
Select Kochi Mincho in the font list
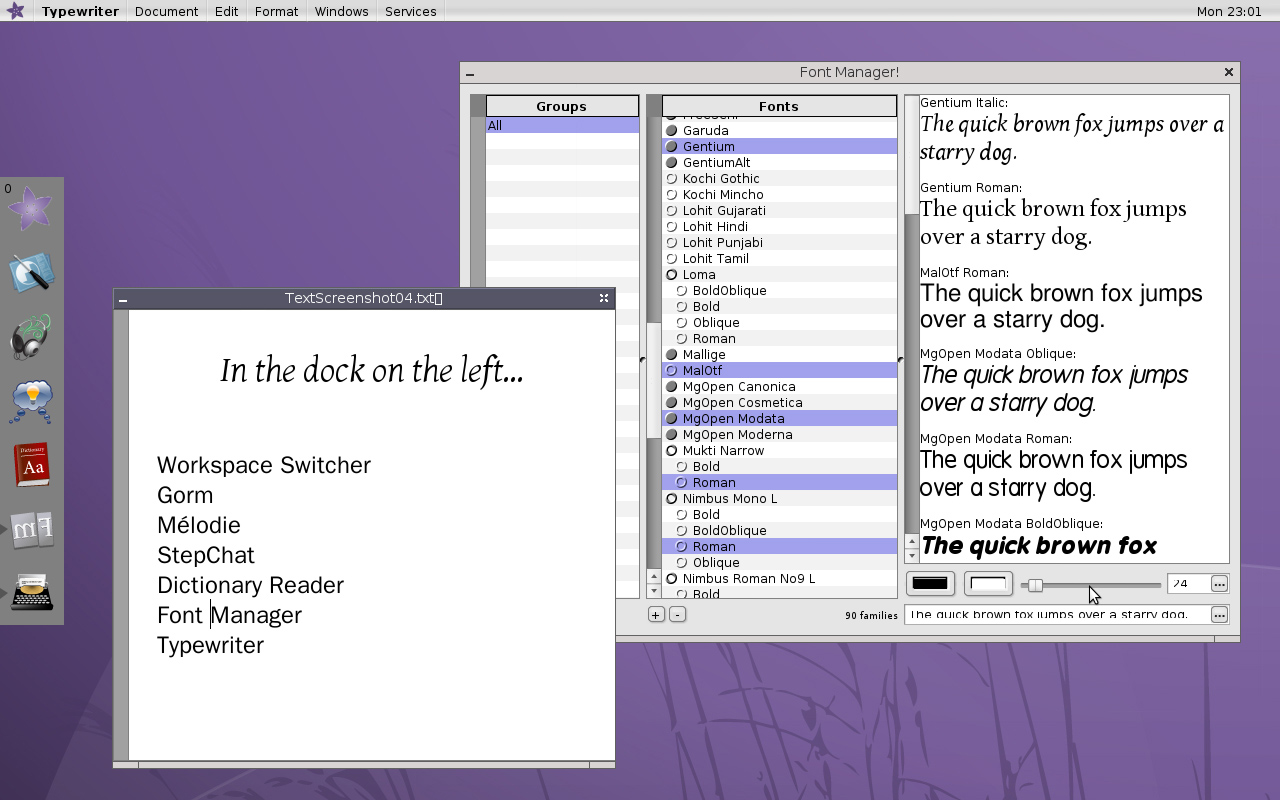(779, 195)
